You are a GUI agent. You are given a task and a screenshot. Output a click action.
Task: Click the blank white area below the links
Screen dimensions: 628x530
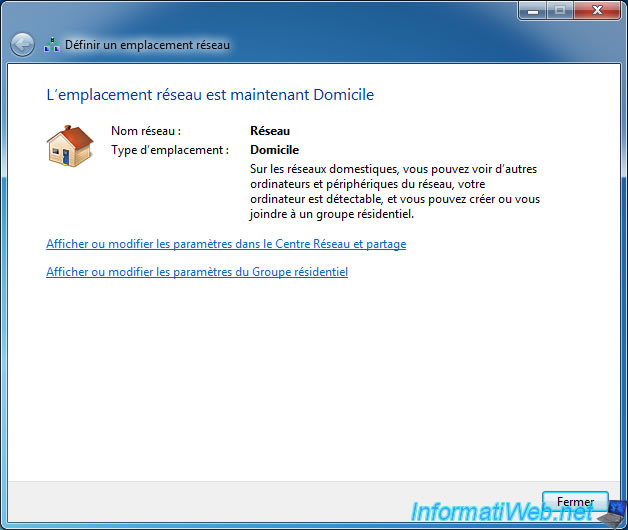tap(300, 380)
